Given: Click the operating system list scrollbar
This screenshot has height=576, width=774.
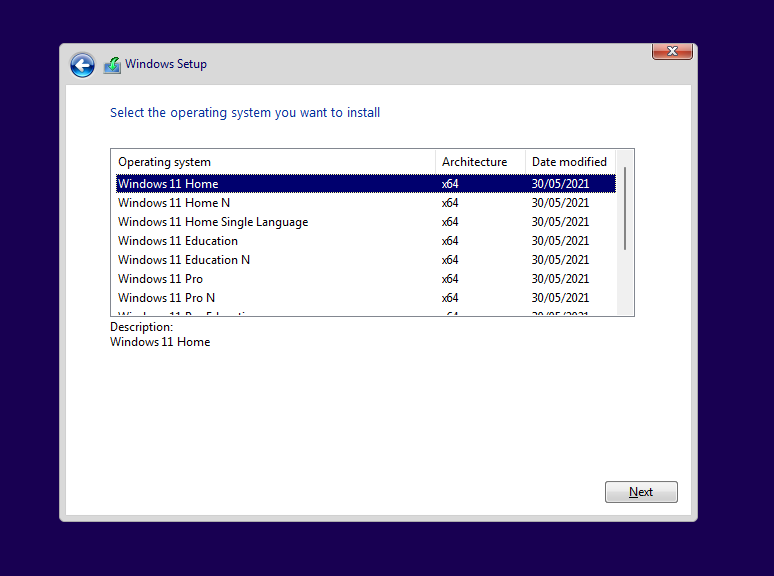Looking at the screenshot, I should tap(625, 208).
